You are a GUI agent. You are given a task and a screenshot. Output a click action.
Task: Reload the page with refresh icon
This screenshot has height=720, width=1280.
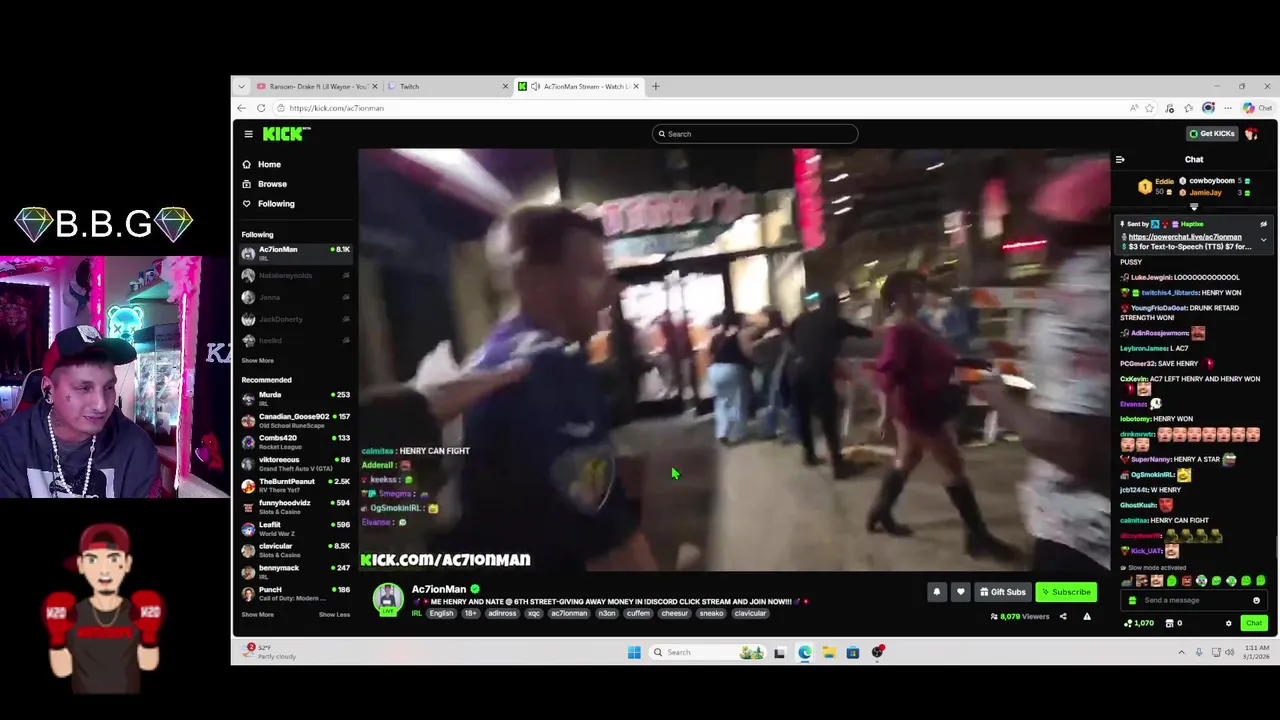(261, 108)
